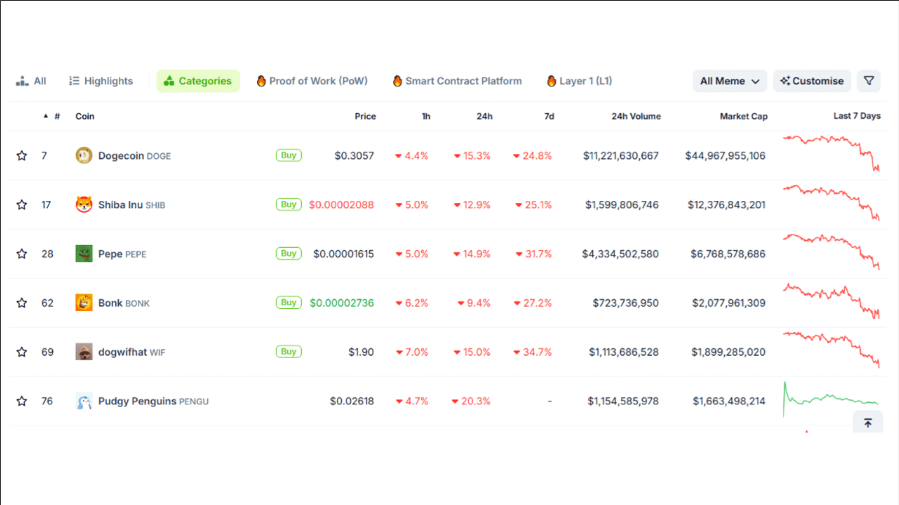Open the Shiba Inu SHIB coin page
This screenshot has height=505, width=899.
(x=131, y=205)
